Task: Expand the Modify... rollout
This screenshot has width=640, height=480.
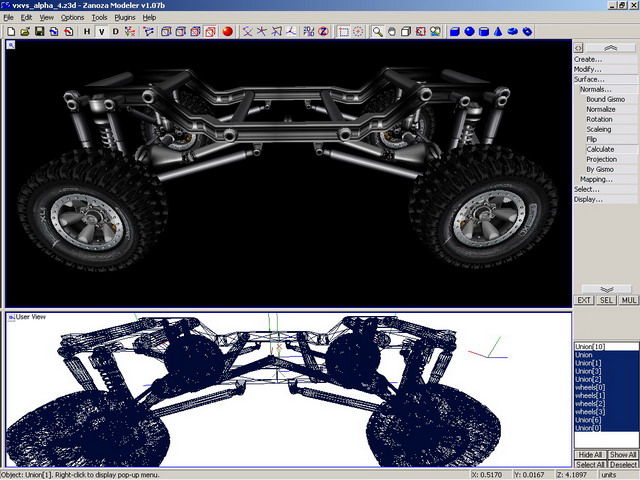Action: point(588,69)
